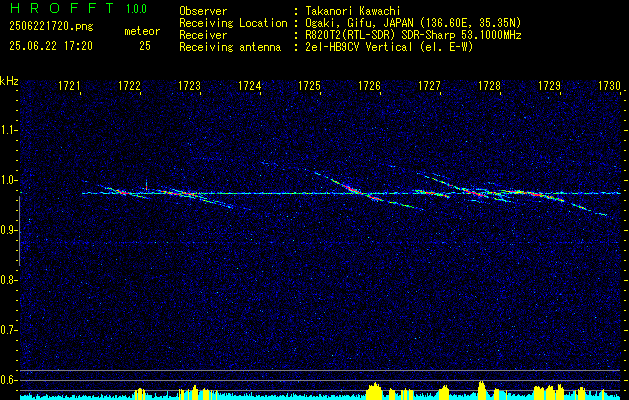The height and width of the screenshot is (400, 629).
Task: Click the Receiving Location label
Action: pos(233,23)
